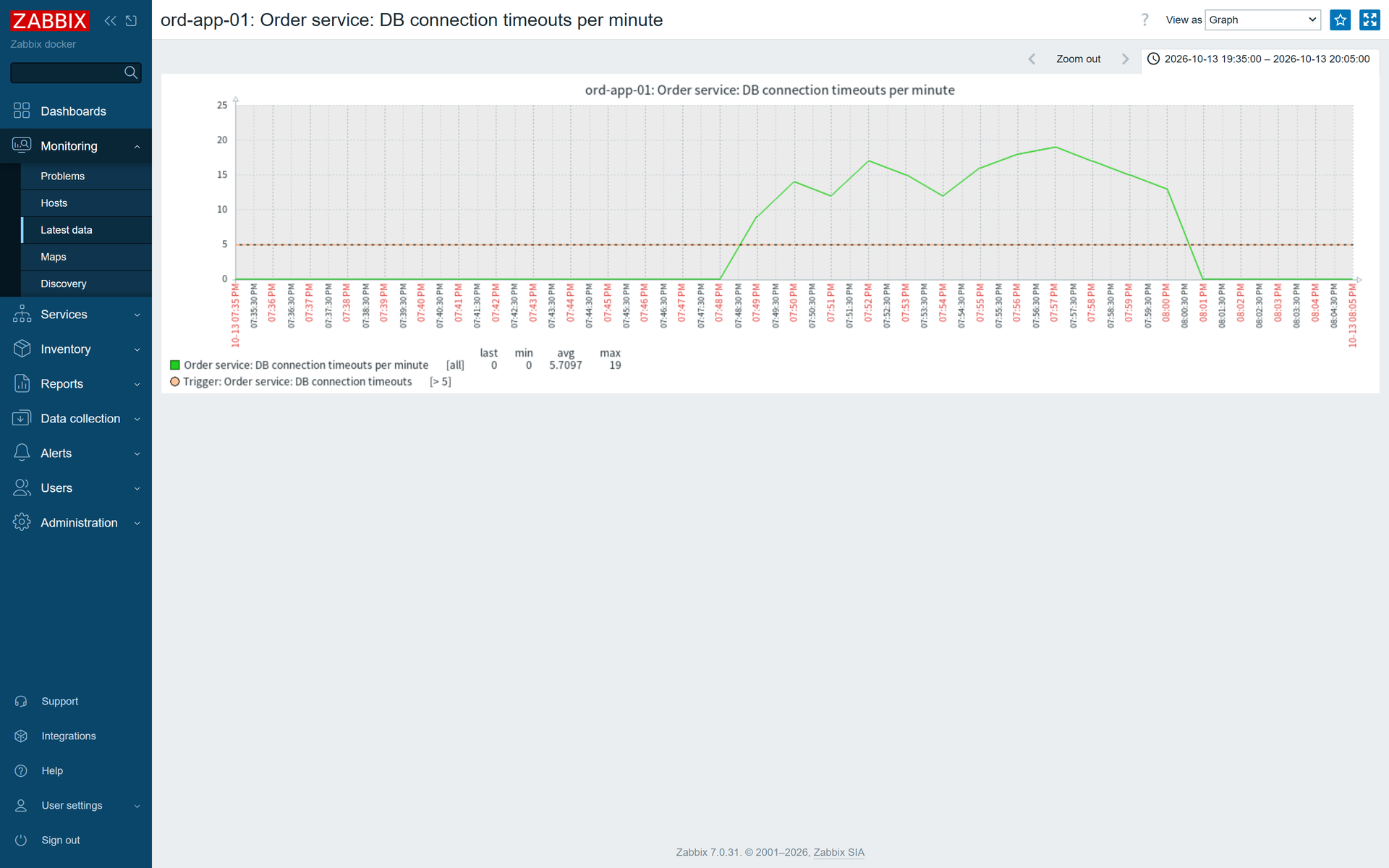Open Dashboards from the sidebar icon
Screen dimensions: 1389x868
pos(22,111)
